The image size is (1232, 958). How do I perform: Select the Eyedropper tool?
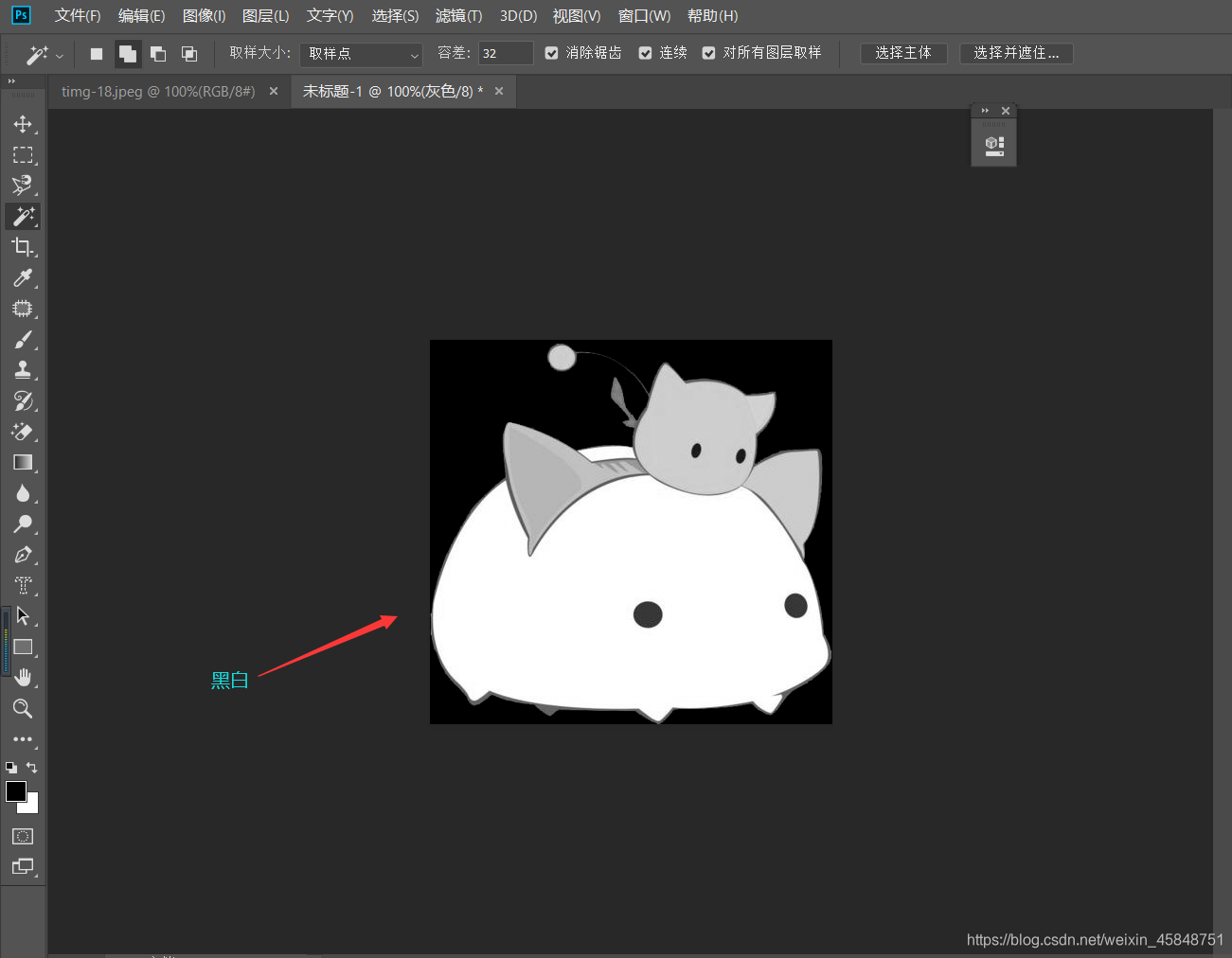tap(23, 277)
